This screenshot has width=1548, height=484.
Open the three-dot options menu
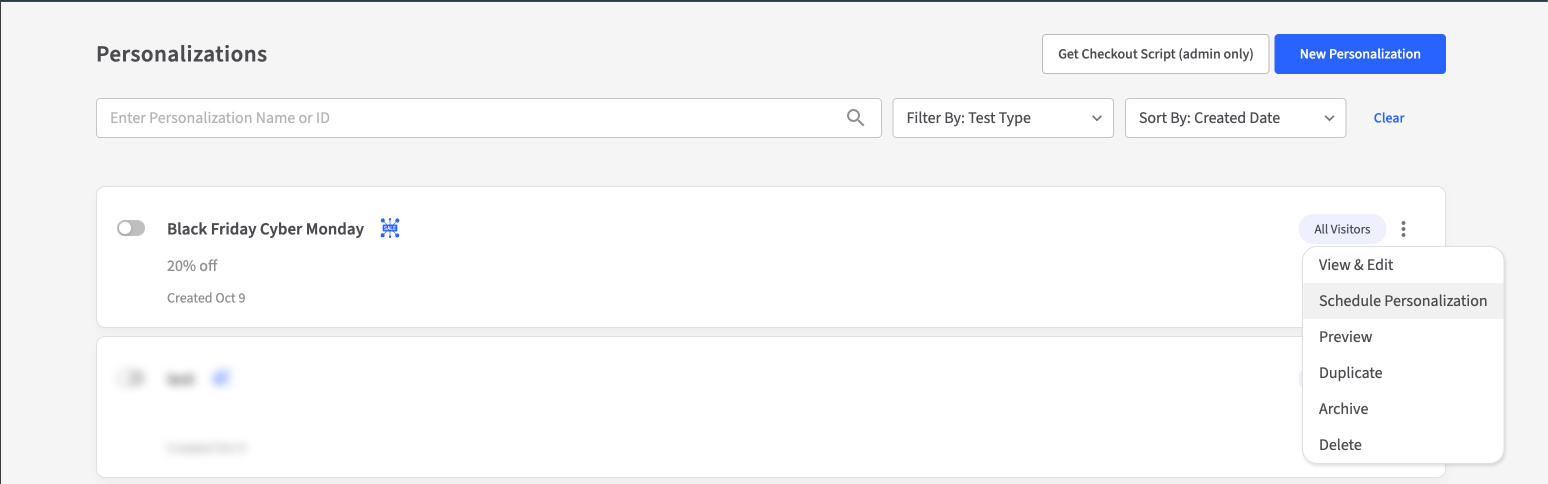[x=1404, y=229]
